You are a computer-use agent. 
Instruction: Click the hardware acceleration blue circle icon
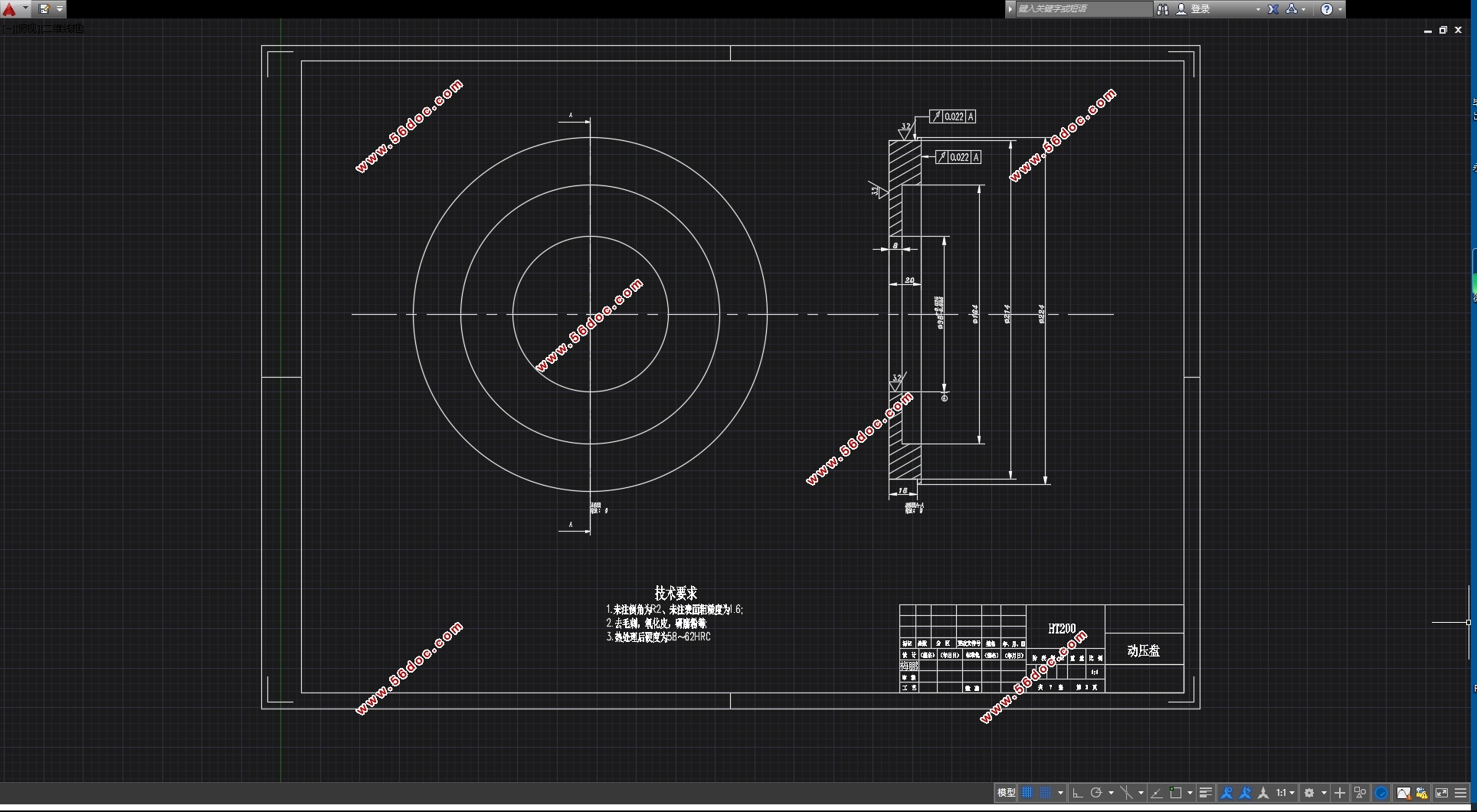tap(1381, 793)
